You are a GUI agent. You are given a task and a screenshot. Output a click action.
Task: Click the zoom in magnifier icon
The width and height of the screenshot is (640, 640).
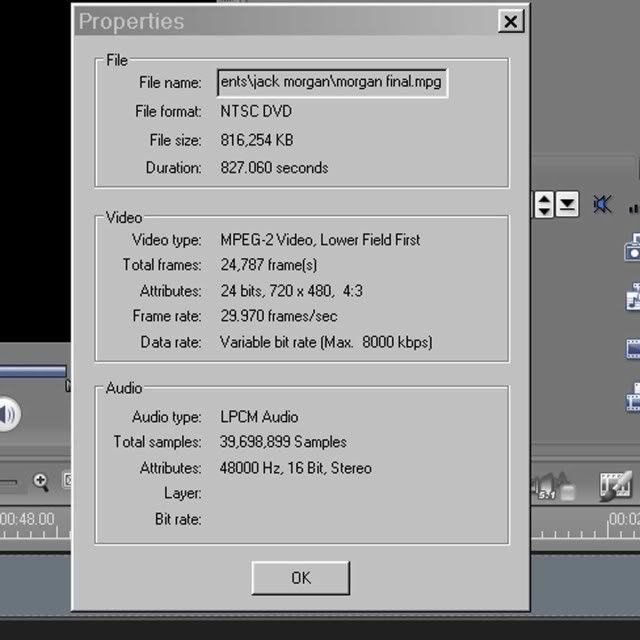41,482
